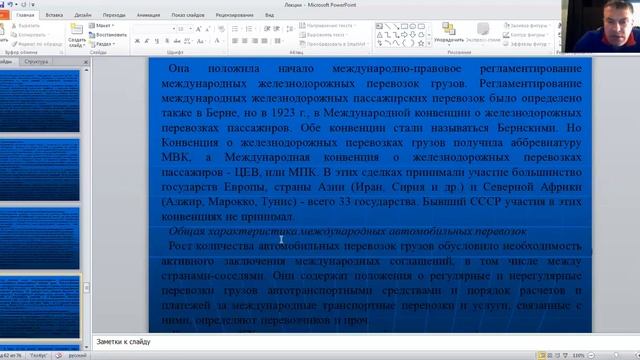Open Text Direction (Направление текста) dropdown
The width and height of the screenshot is (640, 360).
tap(328, 26)
